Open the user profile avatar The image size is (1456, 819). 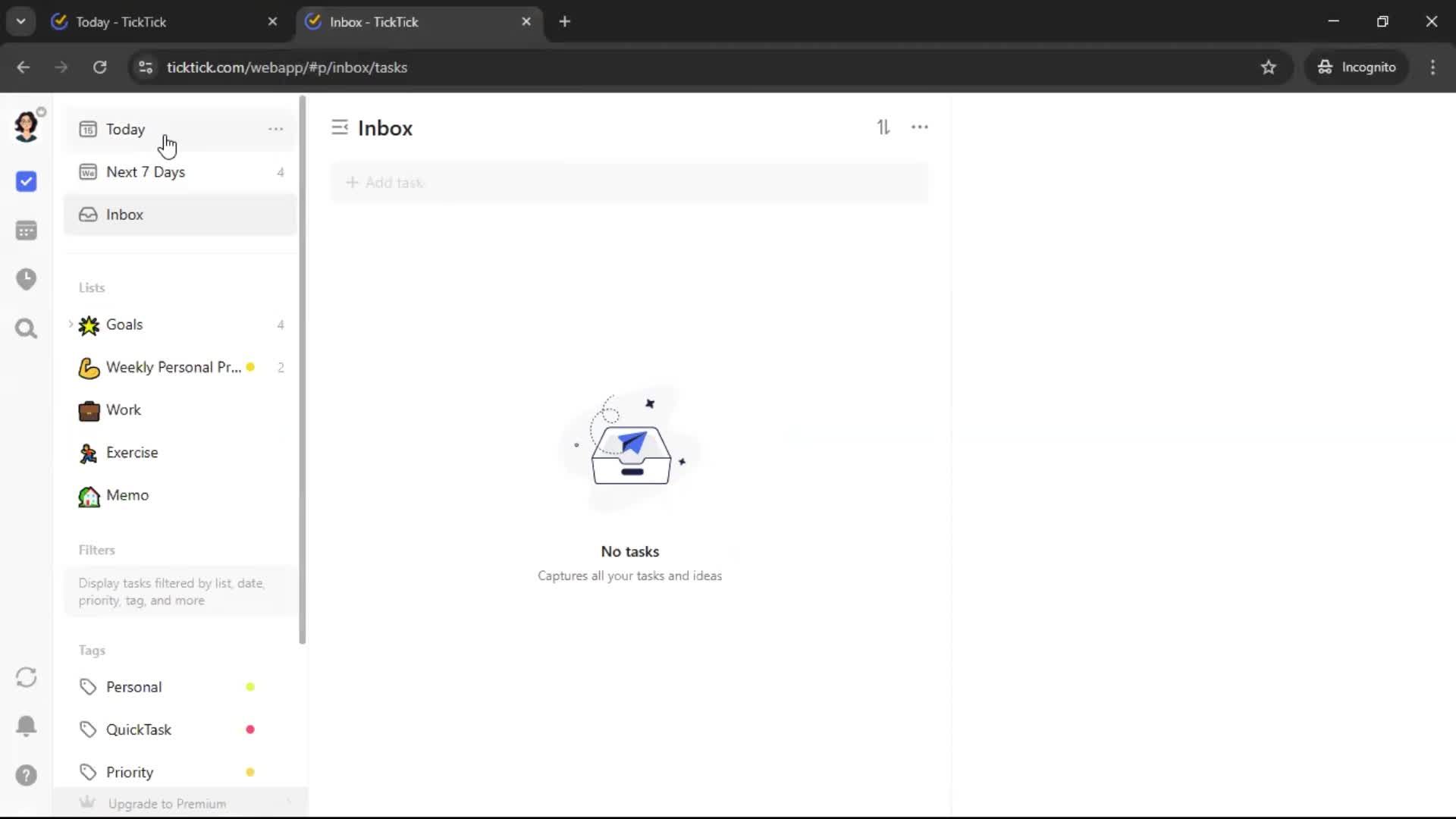[x=26, y=126]
